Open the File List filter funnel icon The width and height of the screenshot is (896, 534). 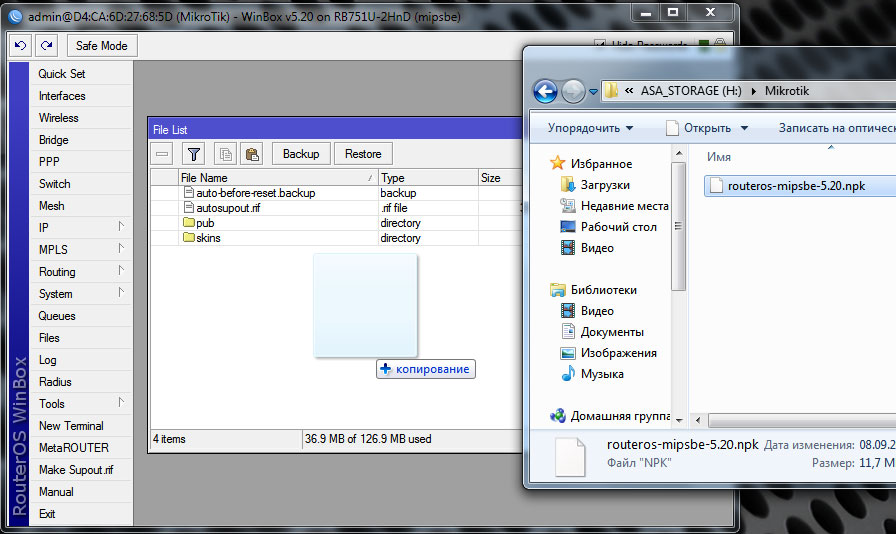point(194,154)
